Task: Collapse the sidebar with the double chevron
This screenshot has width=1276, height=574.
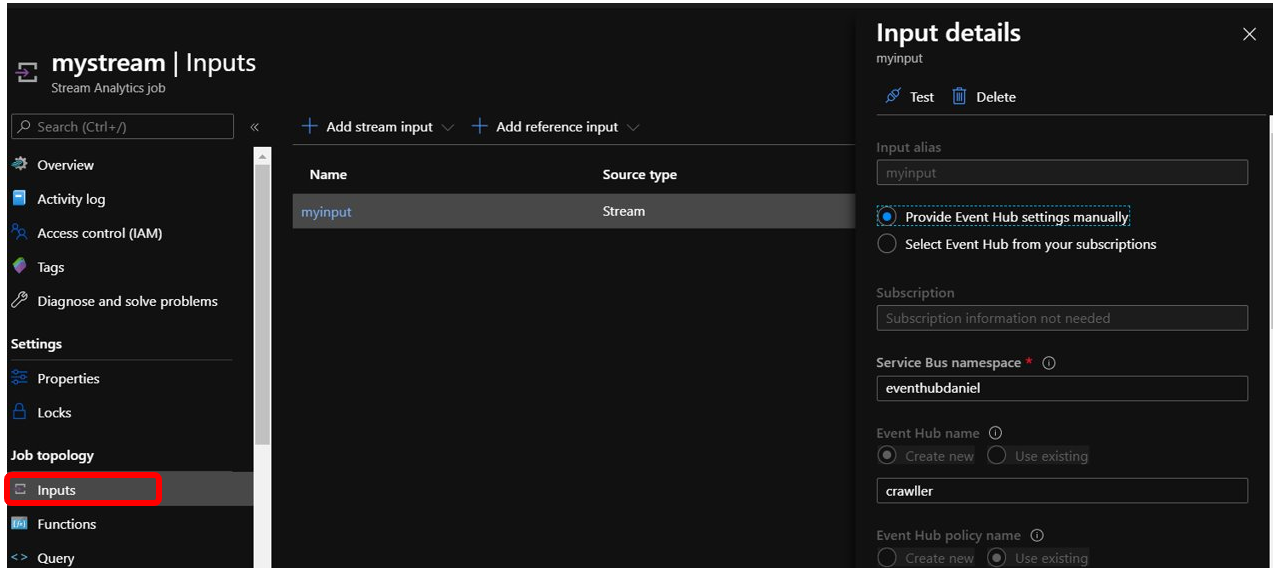Action: pyautogui.click(x=255, y=127)
